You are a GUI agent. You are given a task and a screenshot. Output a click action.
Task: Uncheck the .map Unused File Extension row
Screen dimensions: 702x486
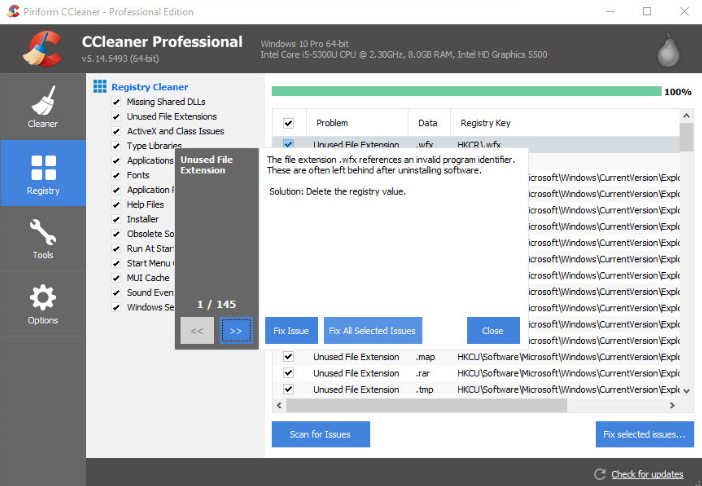pos(288,357)
